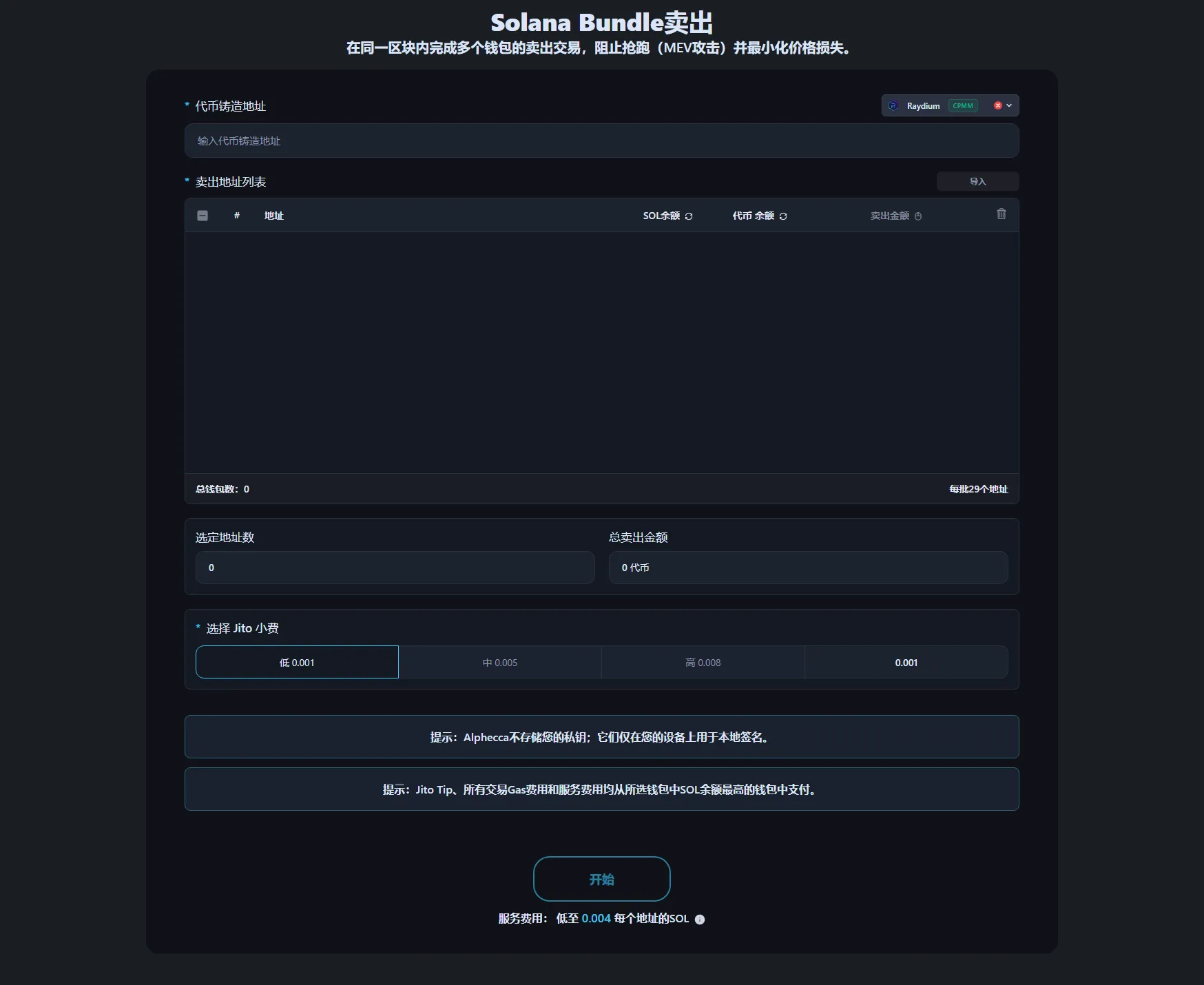Select the 低 0.001 Jito tip option
The width and height of the screenshot is (1204, 985).
coord(297,662)
